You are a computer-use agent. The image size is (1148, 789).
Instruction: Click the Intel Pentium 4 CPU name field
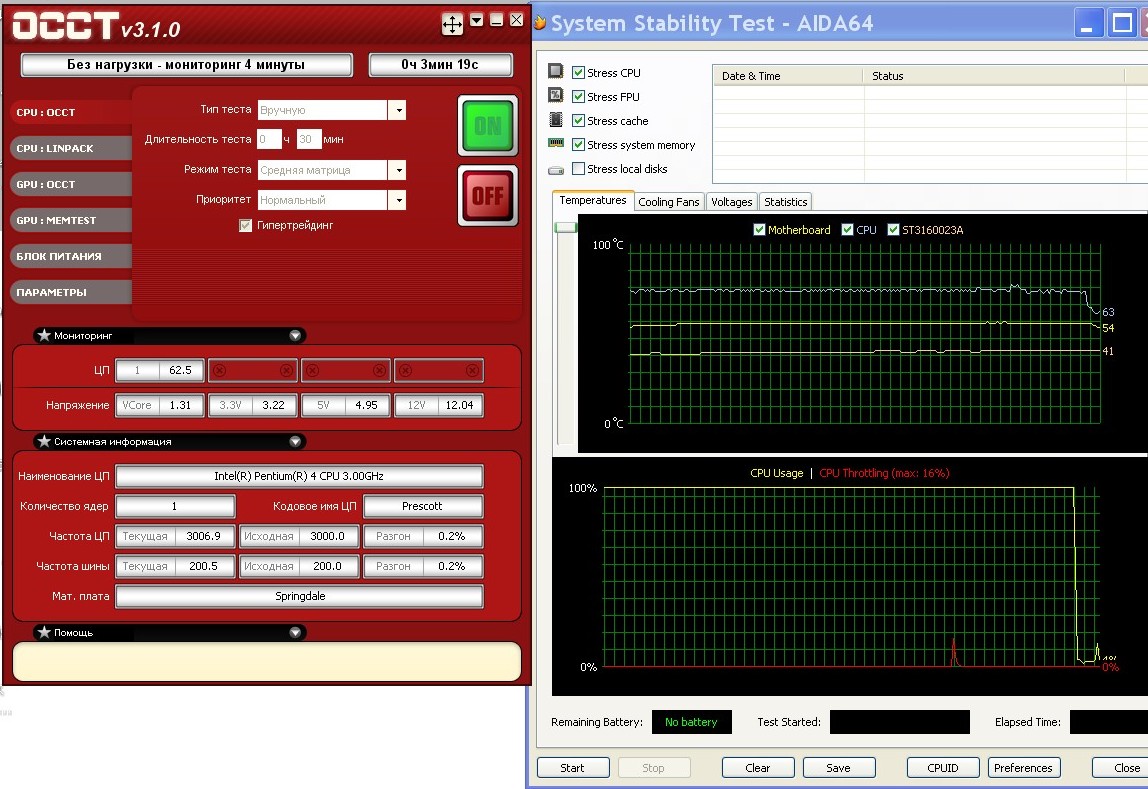[299, 476]
